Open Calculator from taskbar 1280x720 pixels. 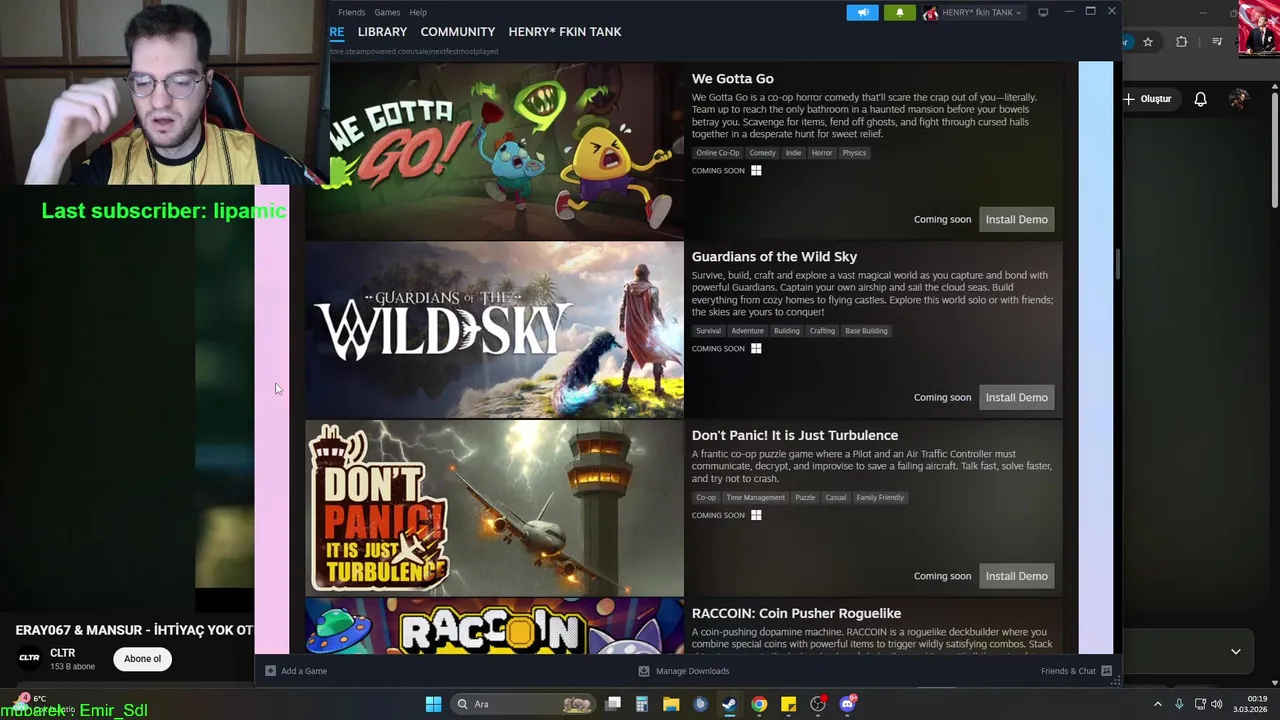tap(642, 704)
